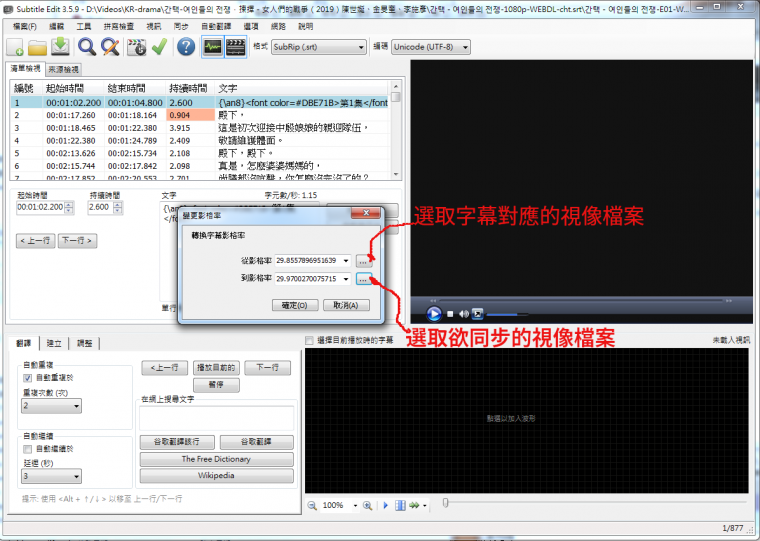Enable auto continue checkbox
This screenshot has width=760, height=541.
point(28,449)
